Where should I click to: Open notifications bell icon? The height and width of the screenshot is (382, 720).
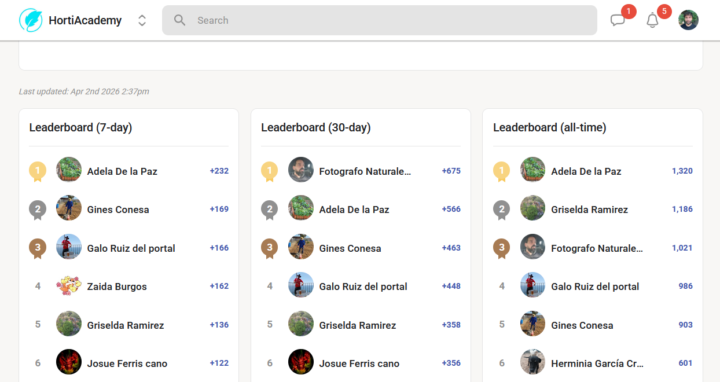point(652,20)
